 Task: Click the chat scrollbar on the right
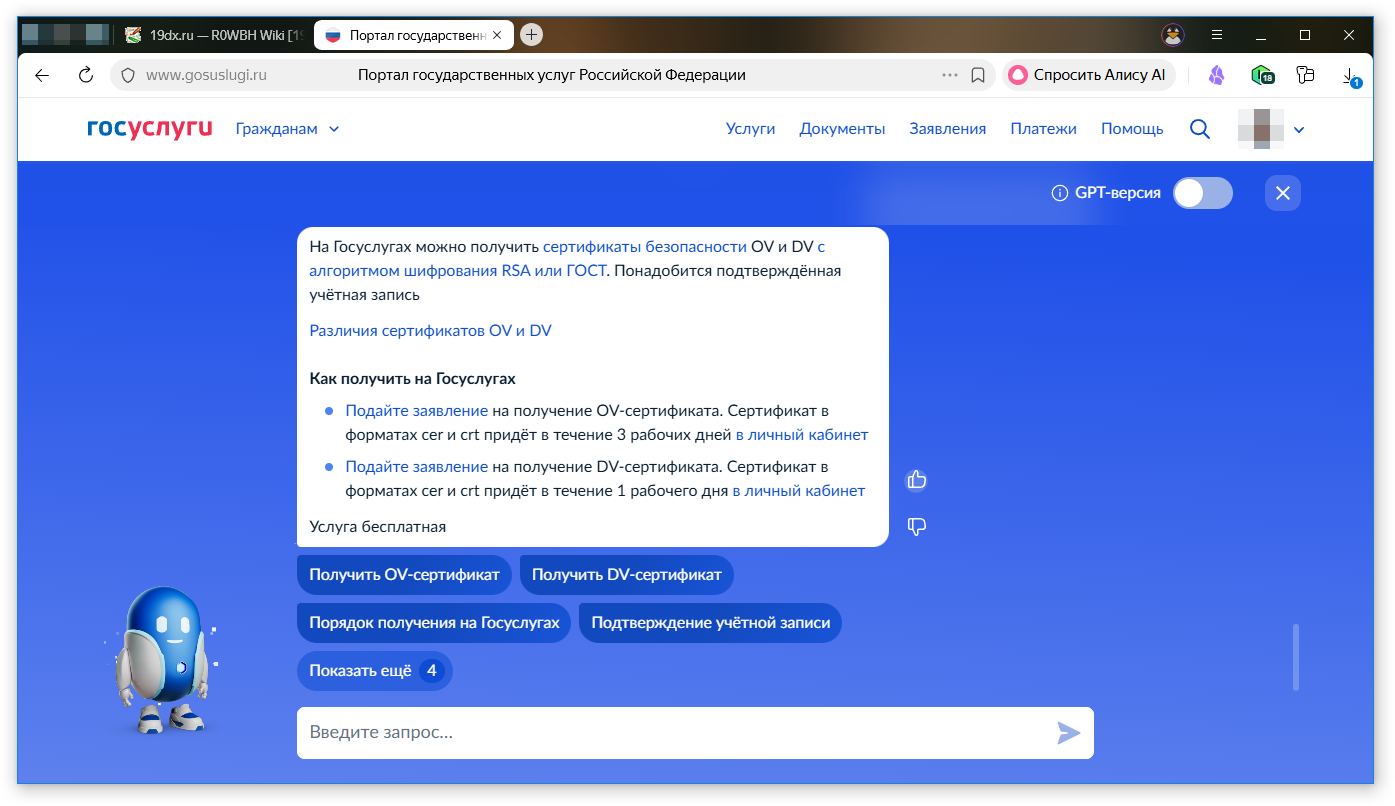pos(1295,657)
